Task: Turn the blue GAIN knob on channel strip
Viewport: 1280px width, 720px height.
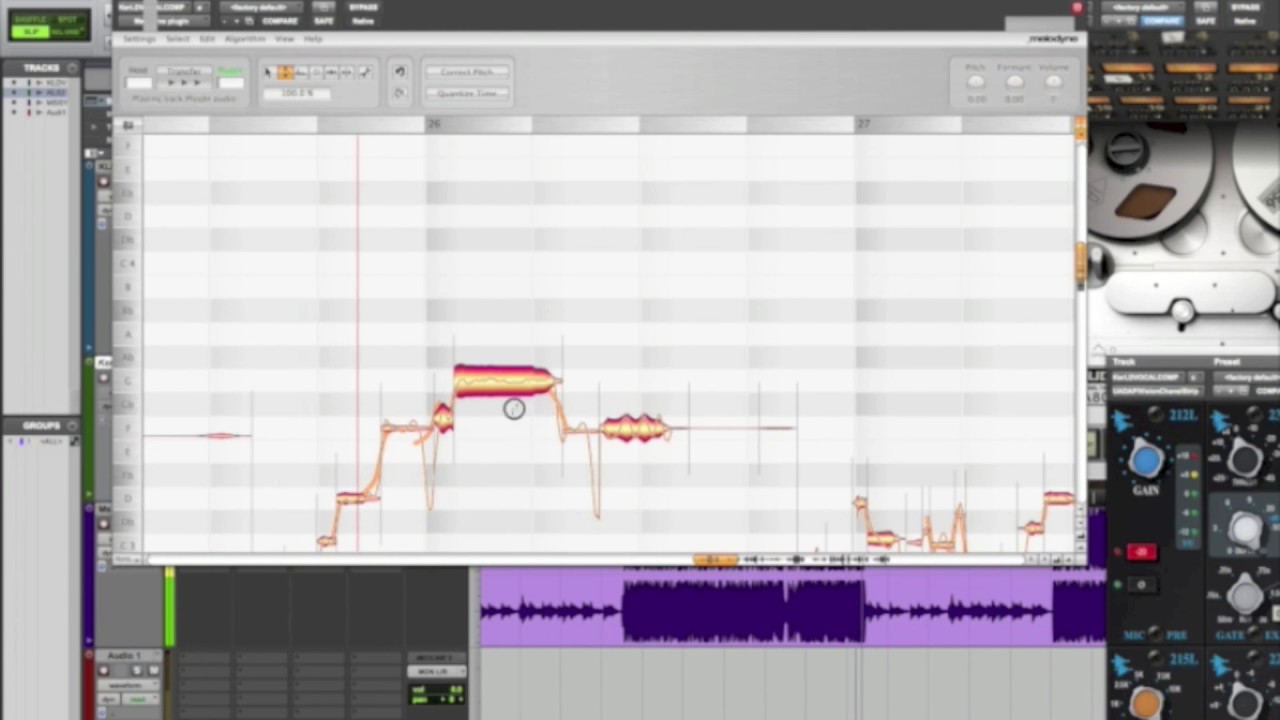Action: pyautogui.click(x=1146, y=459)
